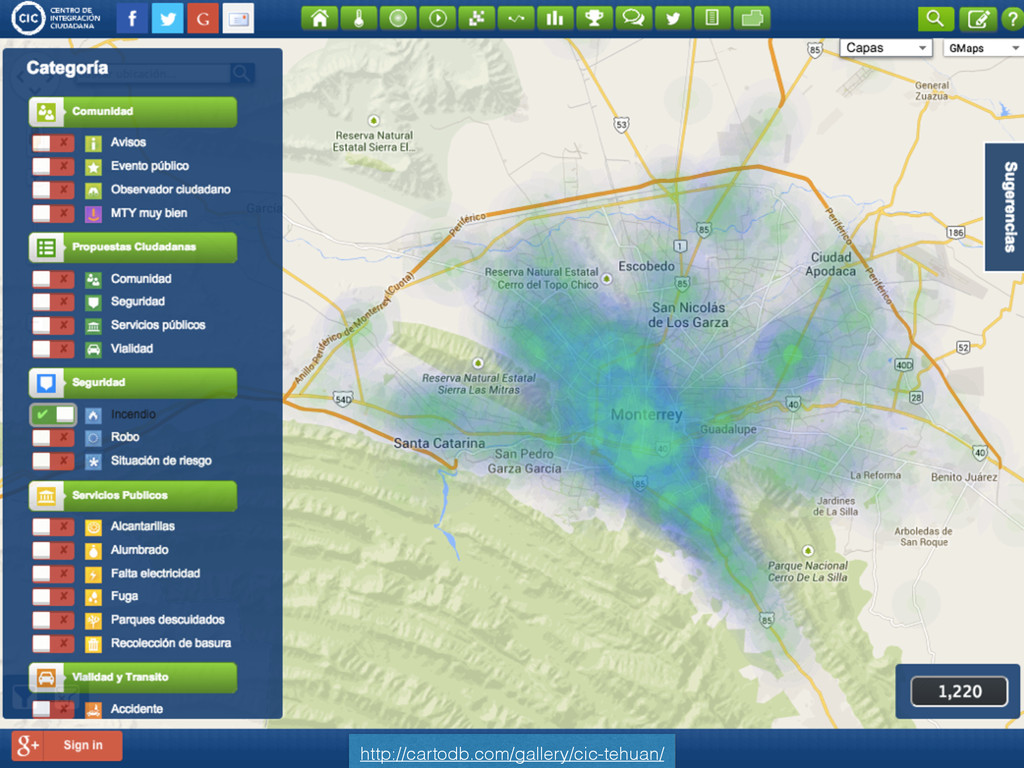Disable the Incendio layer switch

click(x=53, y=415)
